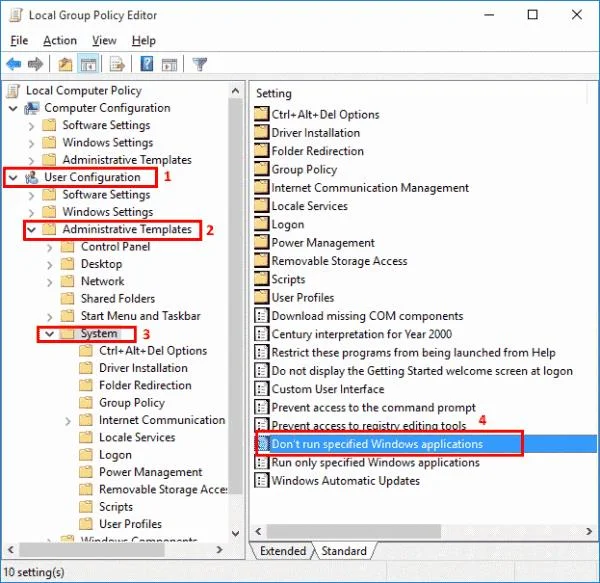
Task: Select Driver Installation in the tree
Action: click(x=143, y=368)
